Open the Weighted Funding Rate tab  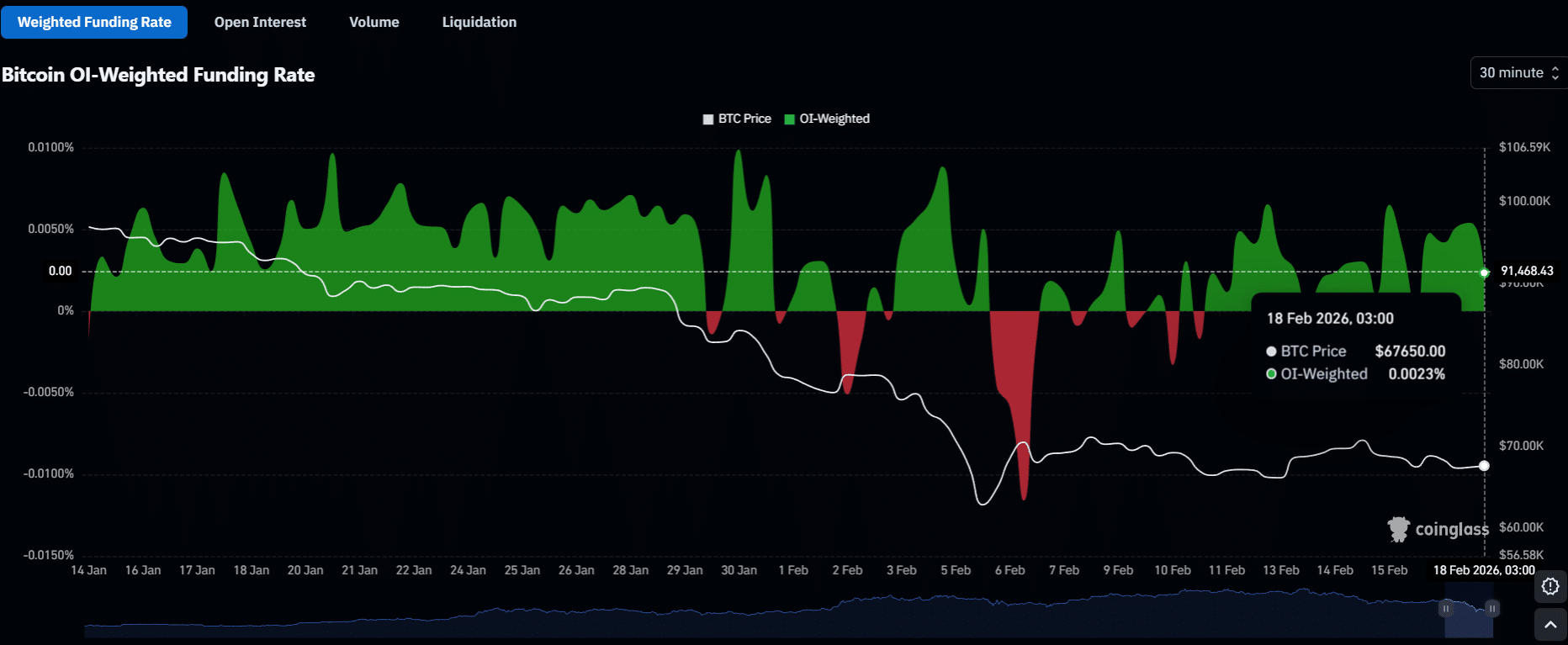point(94,22)
